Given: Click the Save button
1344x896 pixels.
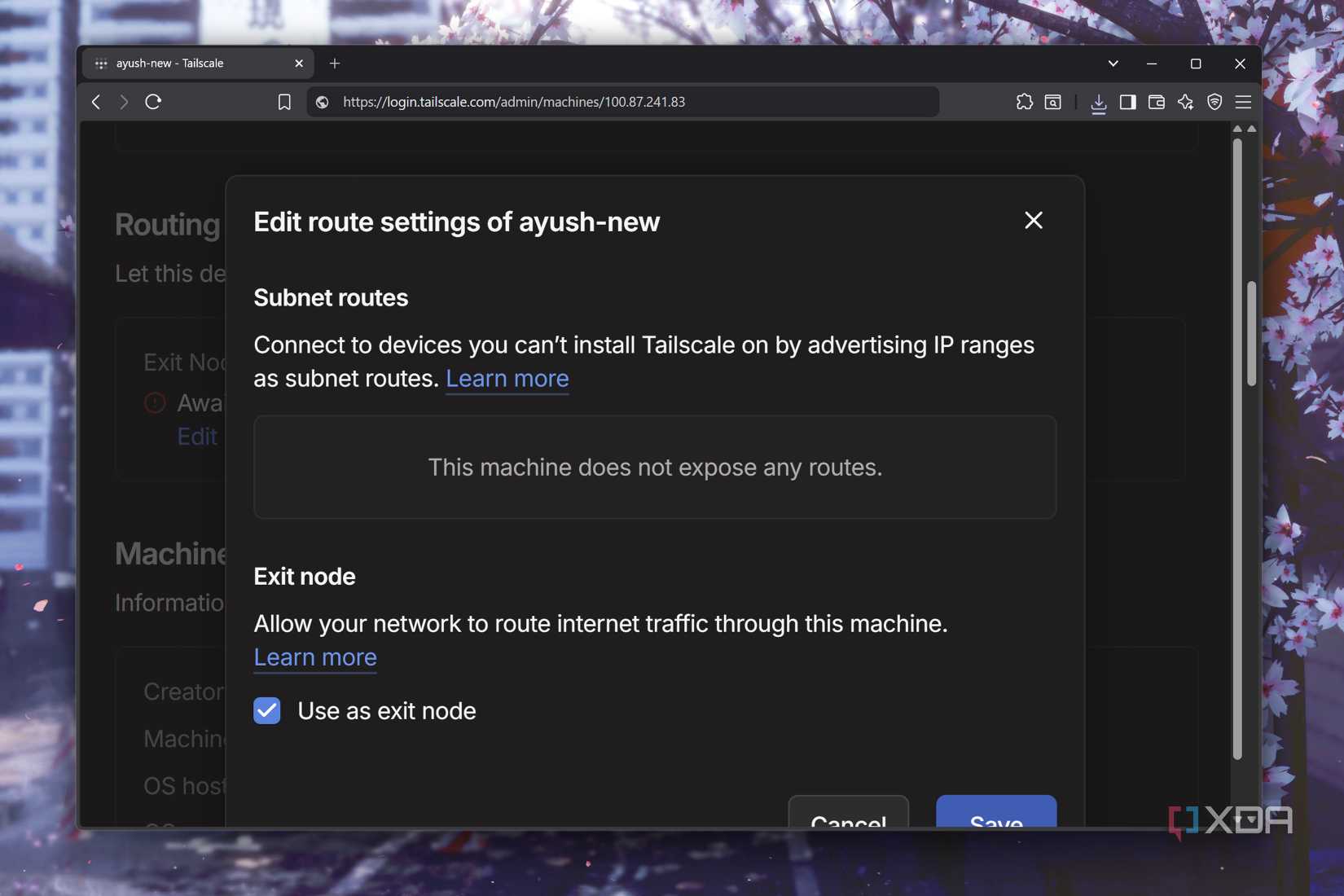Looking at the screenshot, I should pos(996,812).
